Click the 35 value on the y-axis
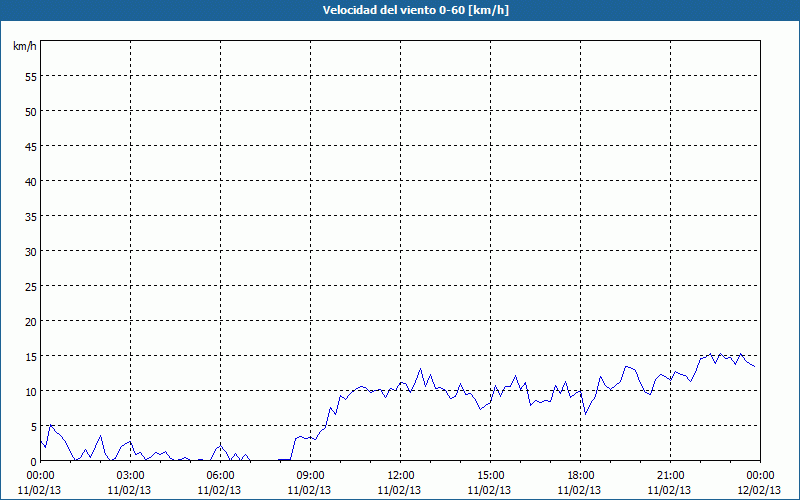 pyautogui.click(x=31, y=216)
